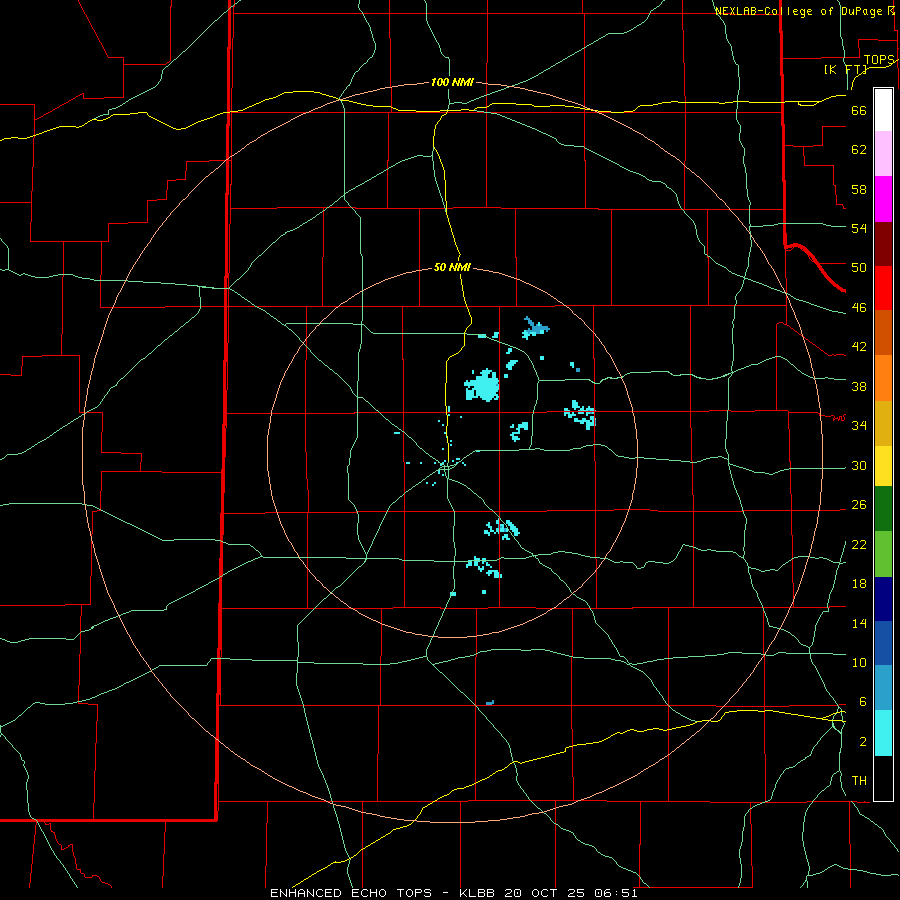900x900 pixels.
Task: Click the legend value "18"
Action: click(x=859, y=584)
